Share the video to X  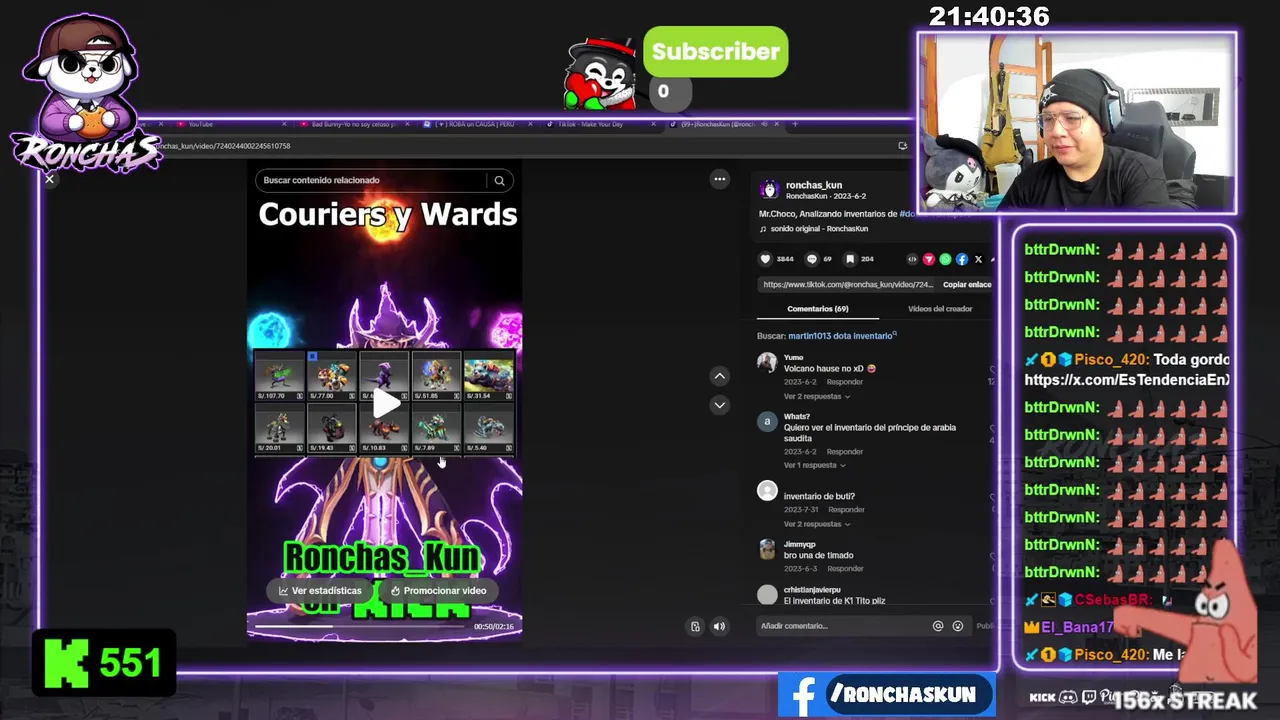pyautogui.click(x=978, y=259)
